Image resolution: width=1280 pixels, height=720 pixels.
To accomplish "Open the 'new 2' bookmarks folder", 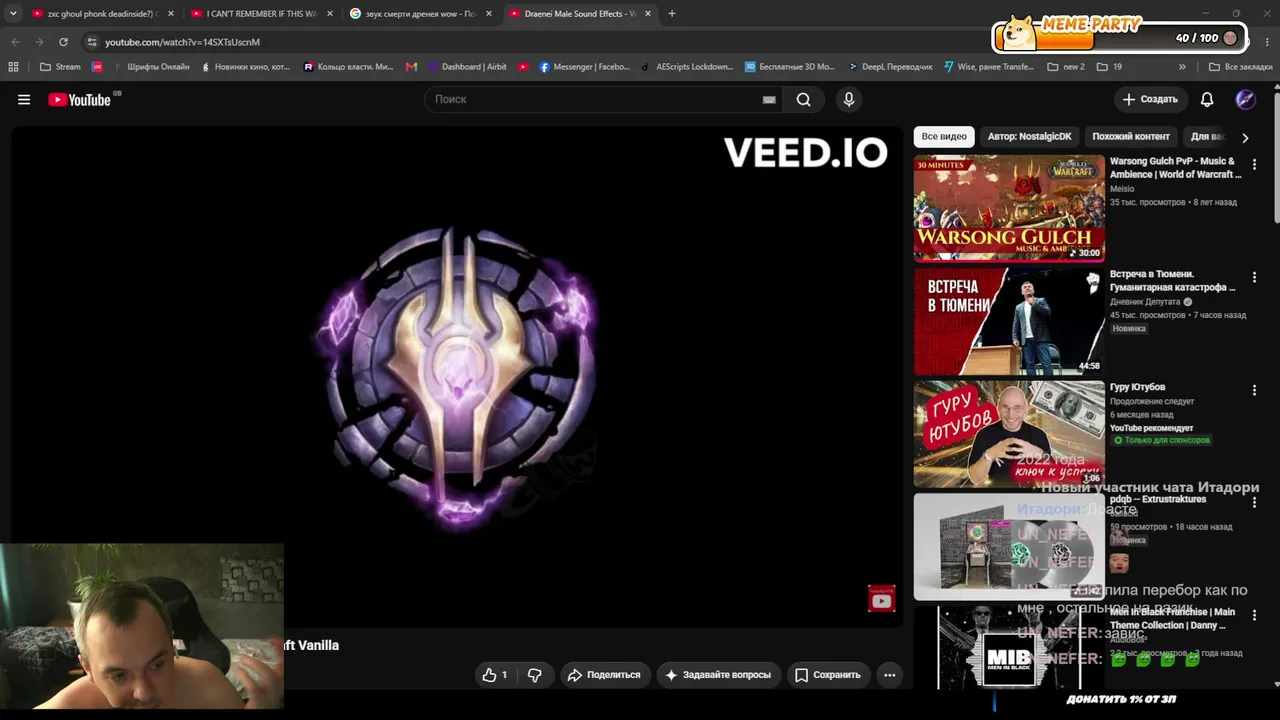I will coord(1066,67).
